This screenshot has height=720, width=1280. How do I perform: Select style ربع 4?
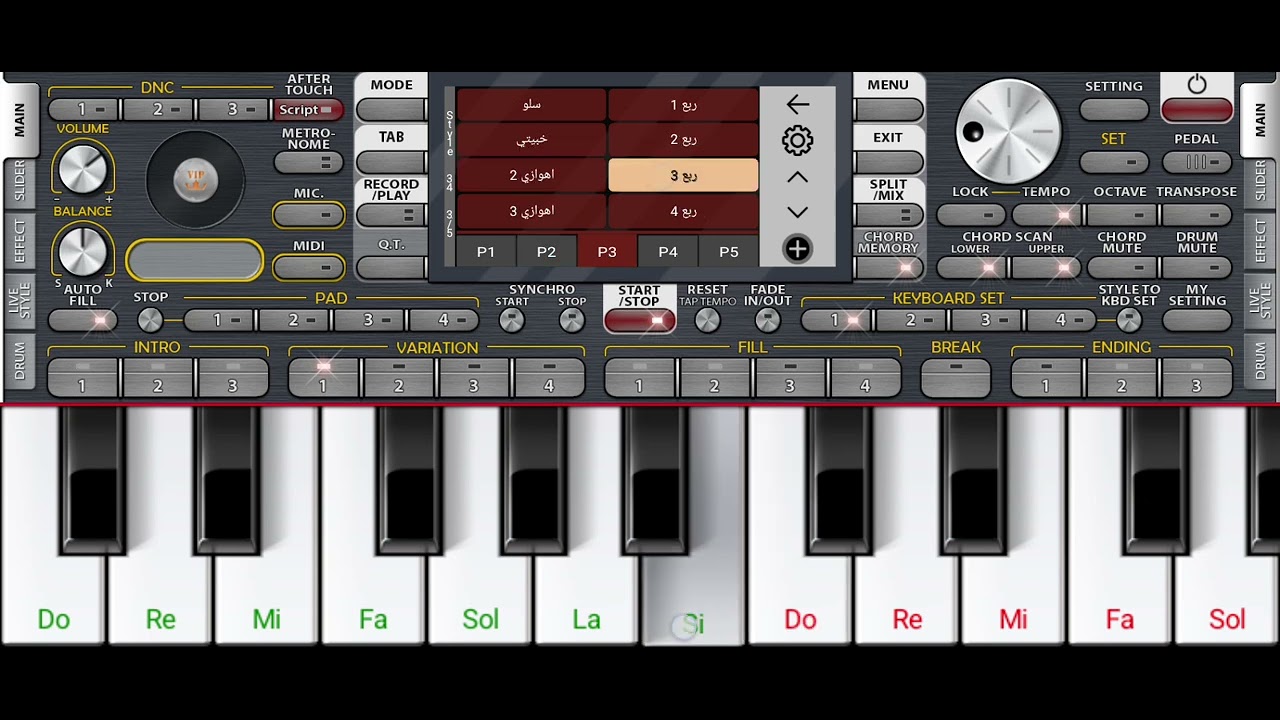(683, 211)
